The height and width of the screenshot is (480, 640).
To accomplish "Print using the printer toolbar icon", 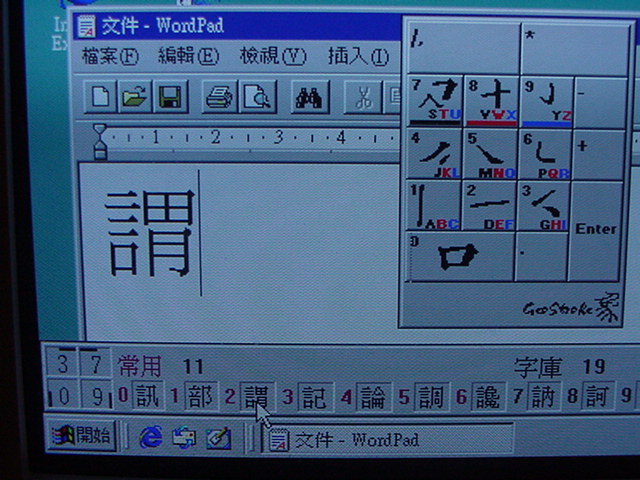I will [220, 97].
